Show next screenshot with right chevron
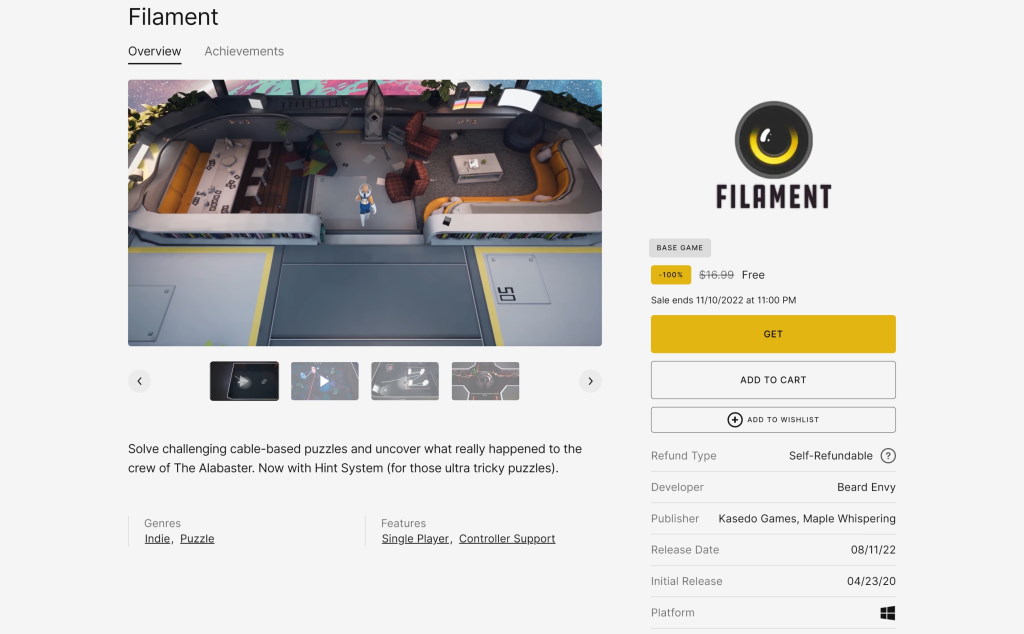 [590, 381]
